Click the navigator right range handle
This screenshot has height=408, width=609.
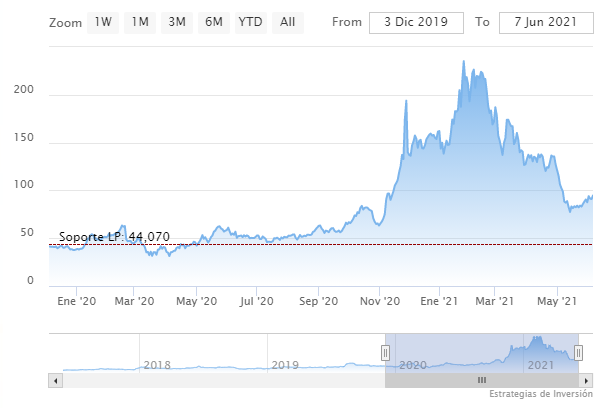[578, 352]
